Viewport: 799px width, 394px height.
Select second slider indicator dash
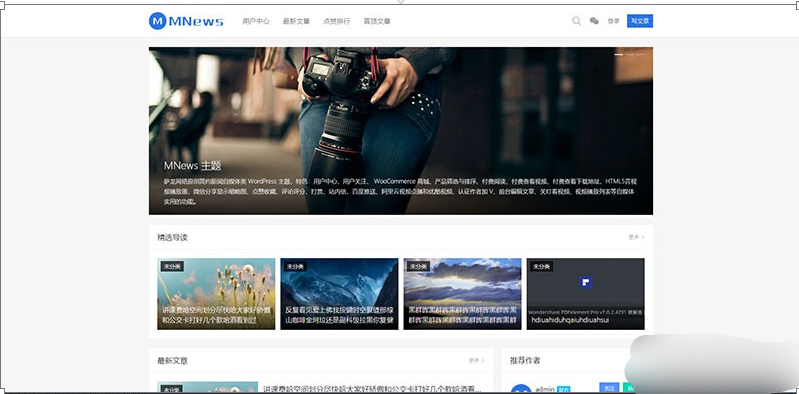tap(630, 54)
